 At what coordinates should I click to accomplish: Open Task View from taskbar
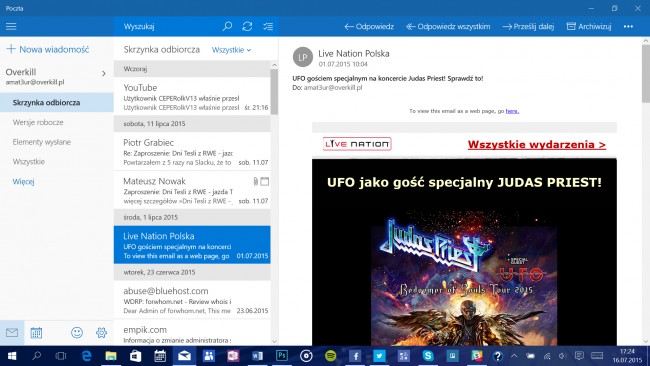(61, 356)
